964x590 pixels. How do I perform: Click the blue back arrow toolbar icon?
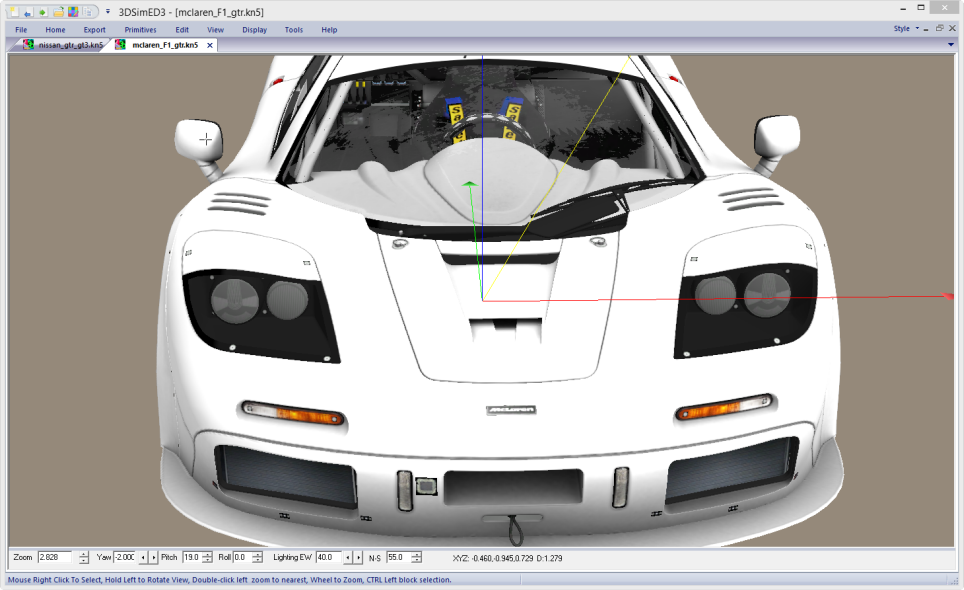(x=28, y=12)
